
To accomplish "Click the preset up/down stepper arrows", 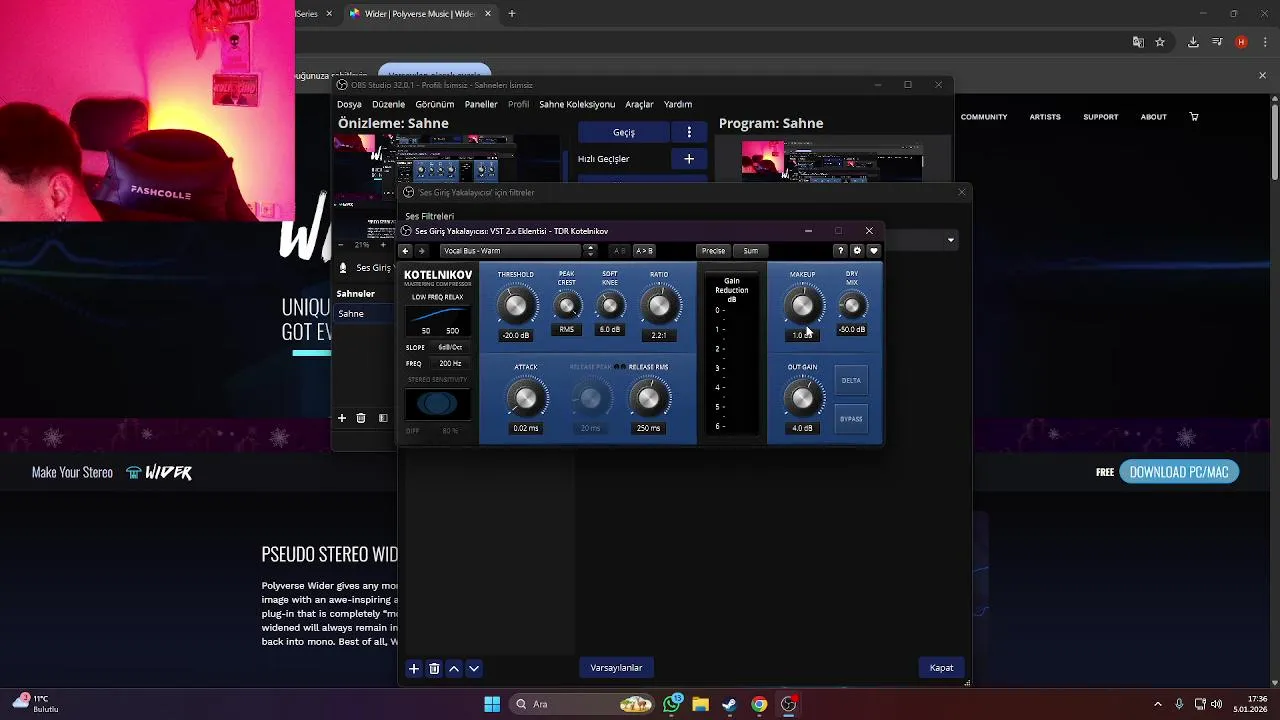I will (590, 251).
